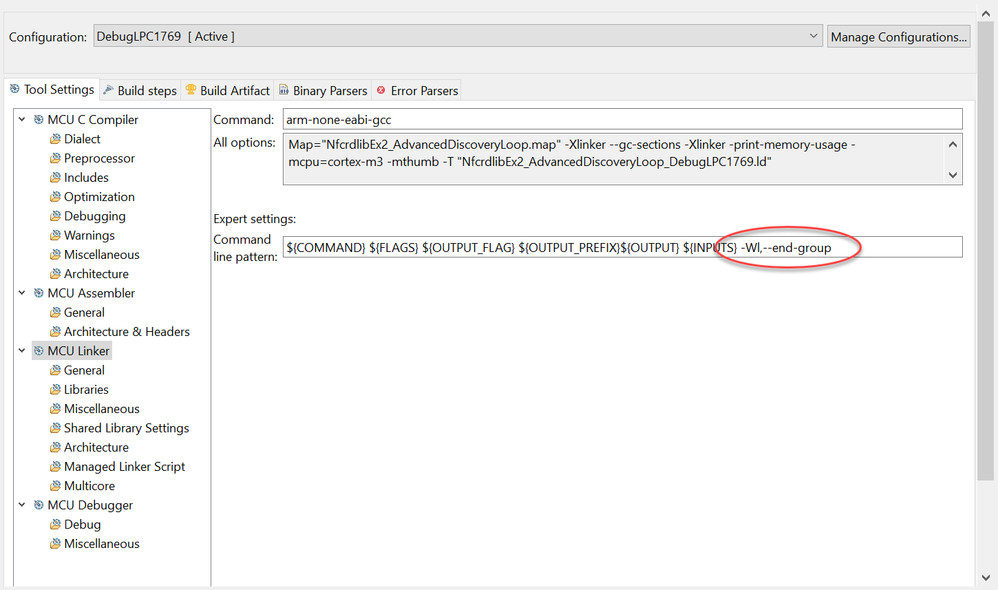
Task: Select Shared Library Settings item
Action: click(x=127, y=428)
